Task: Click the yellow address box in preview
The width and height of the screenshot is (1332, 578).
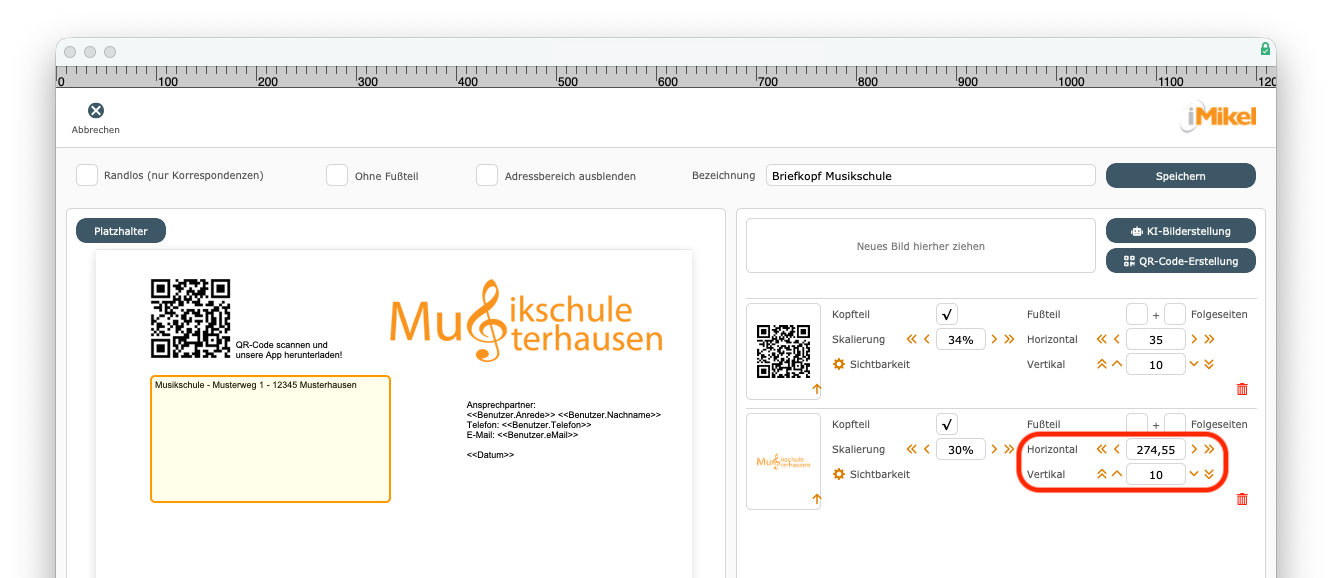Action: click(x=270, y=439)
